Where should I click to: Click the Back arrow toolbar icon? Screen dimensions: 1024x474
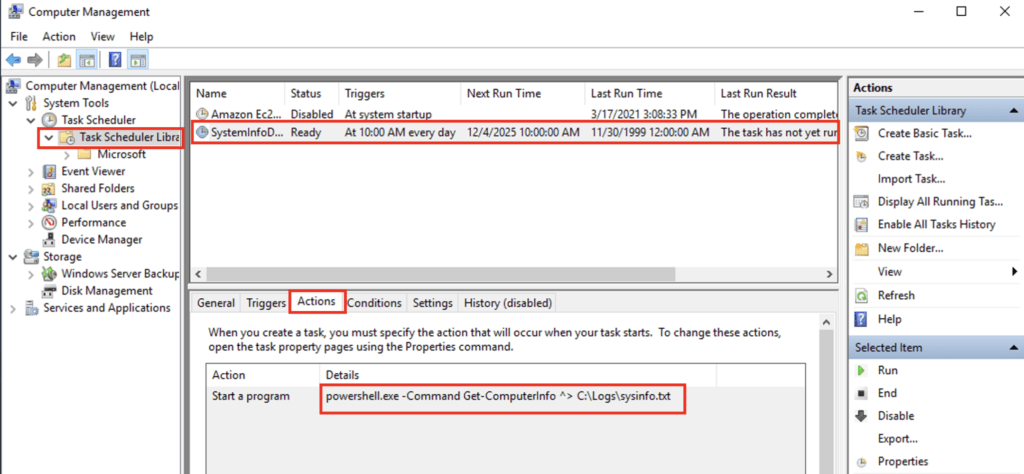[13, 60]
